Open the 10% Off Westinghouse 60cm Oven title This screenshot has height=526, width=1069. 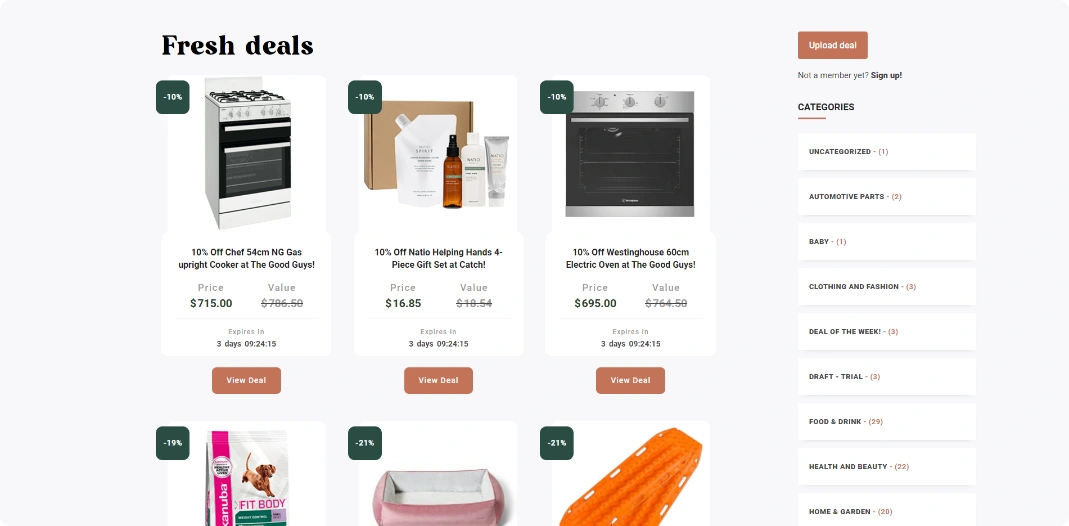point(631,258)
